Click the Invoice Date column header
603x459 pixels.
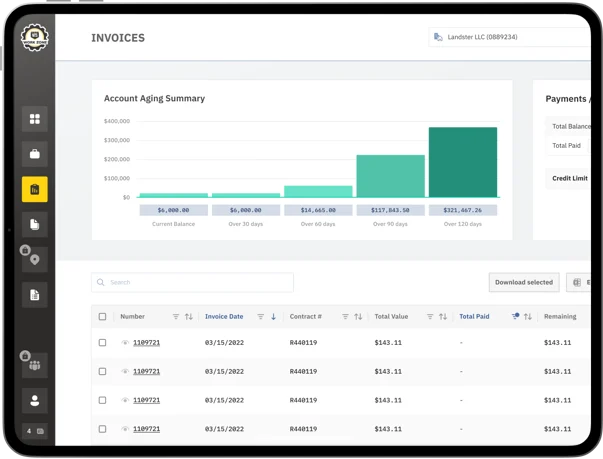point(224,317)
